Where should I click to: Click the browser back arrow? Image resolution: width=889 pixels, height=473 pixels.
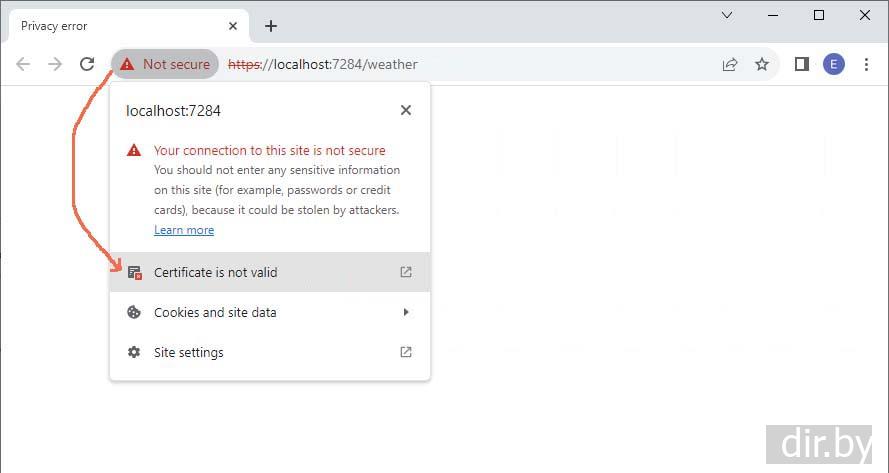click(x=23, y=64)
